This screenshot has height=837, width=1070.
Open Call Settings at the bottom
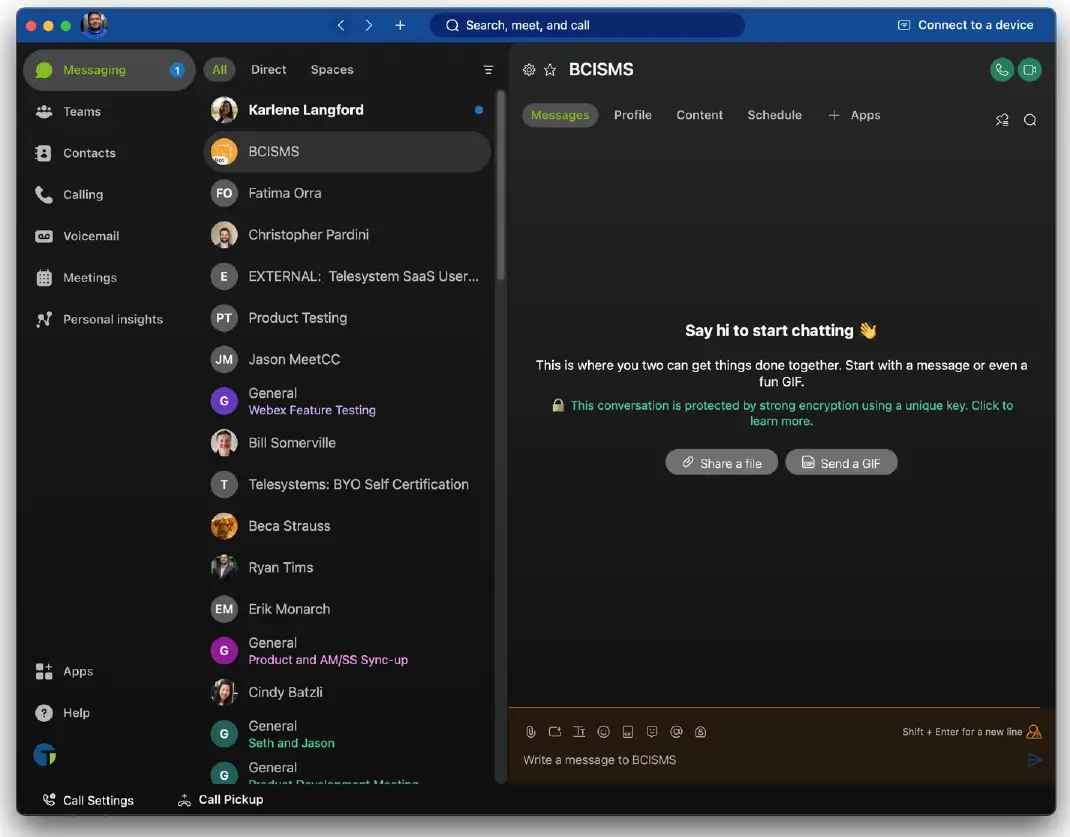(x=89, y=800)
